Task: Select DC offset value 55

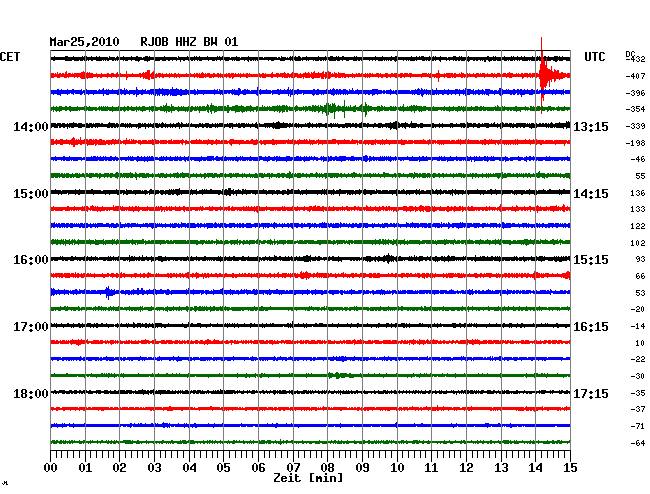Action: [640, 176]
